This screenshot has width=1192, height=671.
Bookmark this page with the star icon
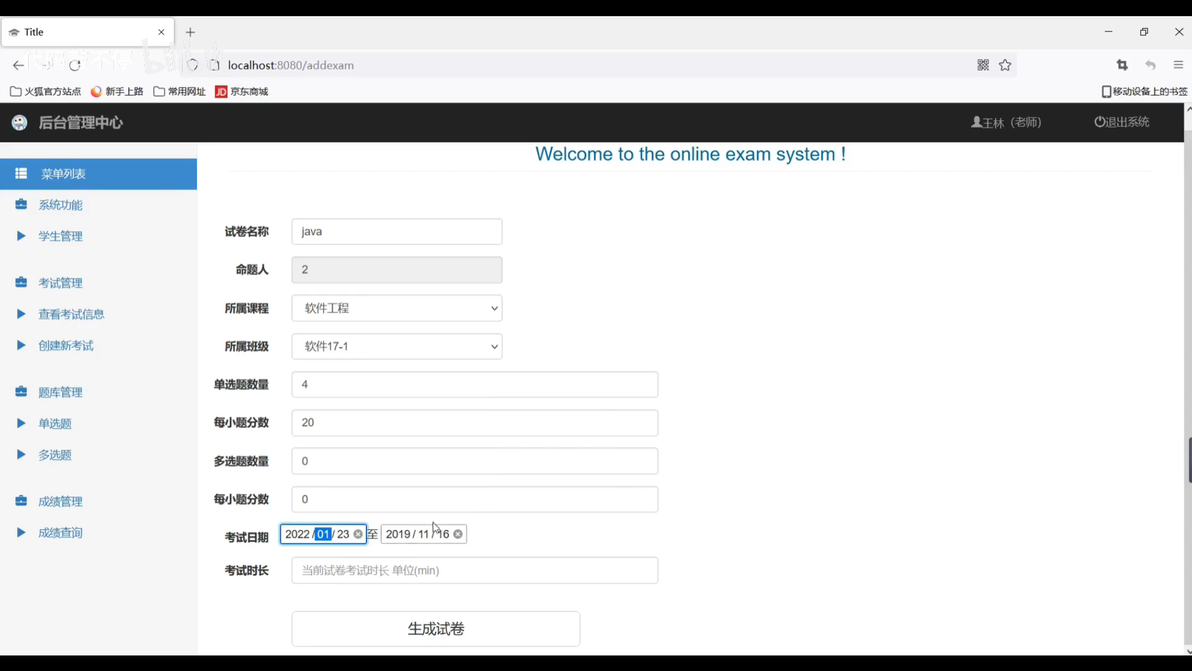coord(1005,65)
